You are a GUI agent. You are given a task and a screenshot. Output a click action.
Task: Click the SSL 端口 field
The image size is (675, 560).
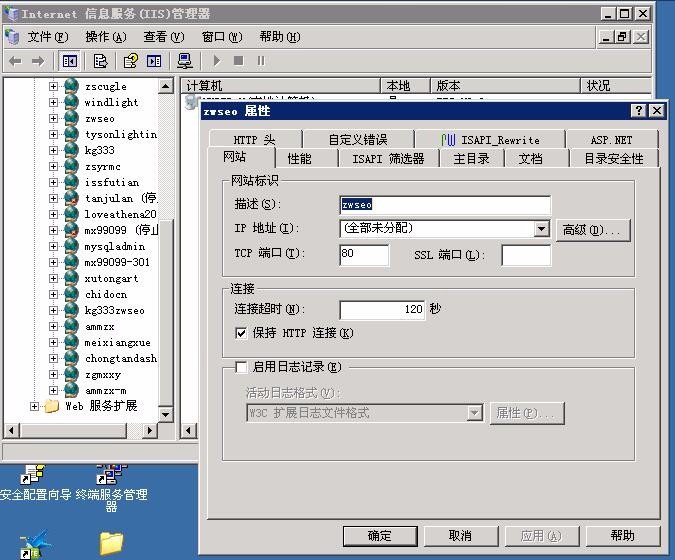tap(526, 255)
